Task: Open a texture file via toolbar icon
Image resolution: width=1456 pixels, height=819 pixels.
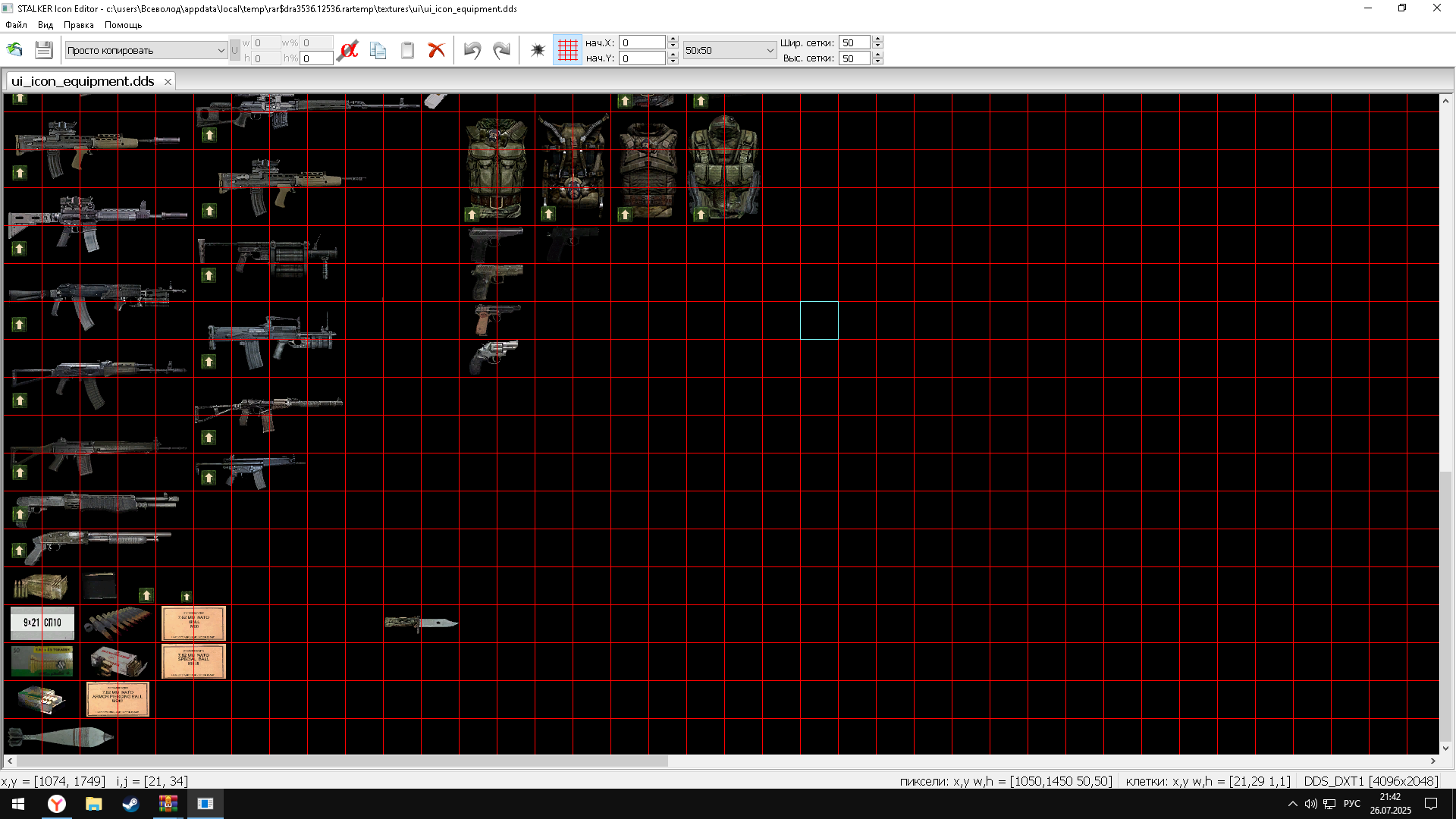Action: pos(14,50)
